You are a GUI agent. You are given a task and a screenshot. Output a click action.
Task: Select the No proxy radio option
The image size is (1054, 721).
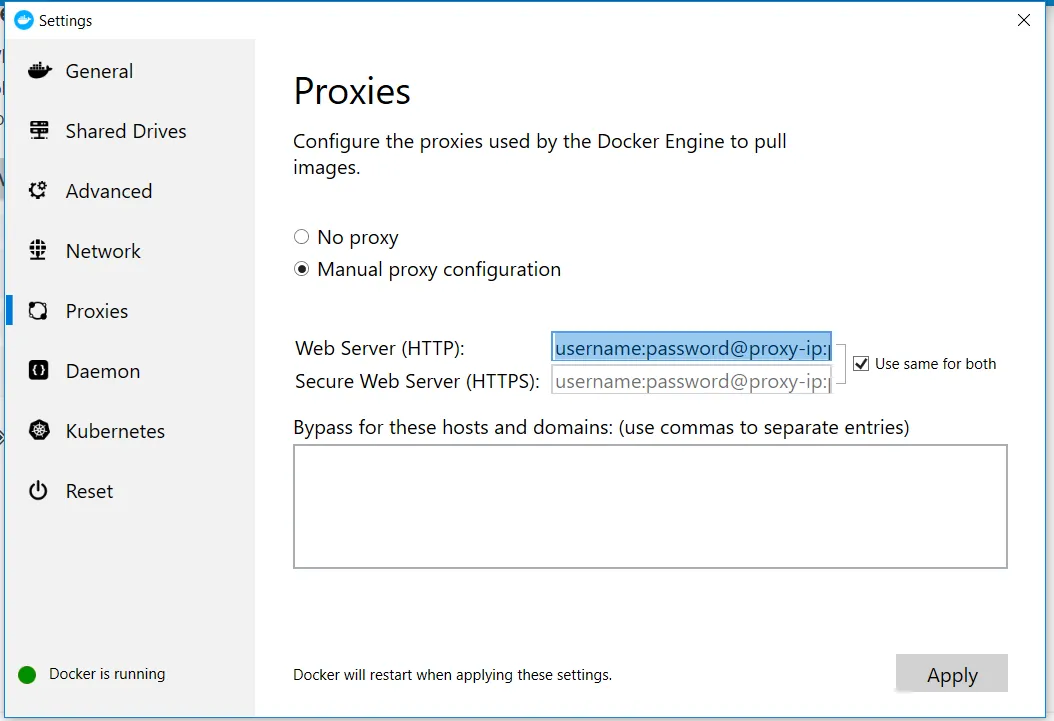[302, 238]
